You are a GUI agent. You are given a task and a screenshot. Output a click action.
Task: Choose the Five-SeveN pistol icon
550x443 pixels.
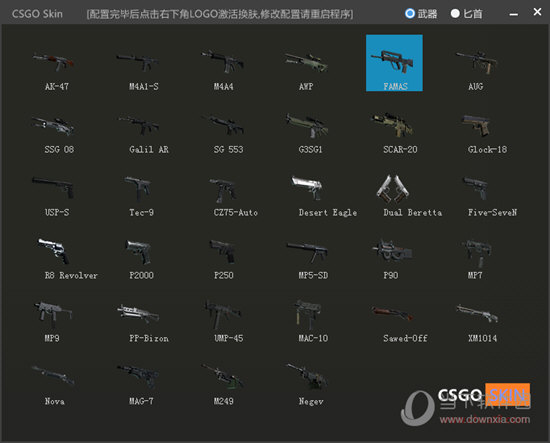pos(476,188)
